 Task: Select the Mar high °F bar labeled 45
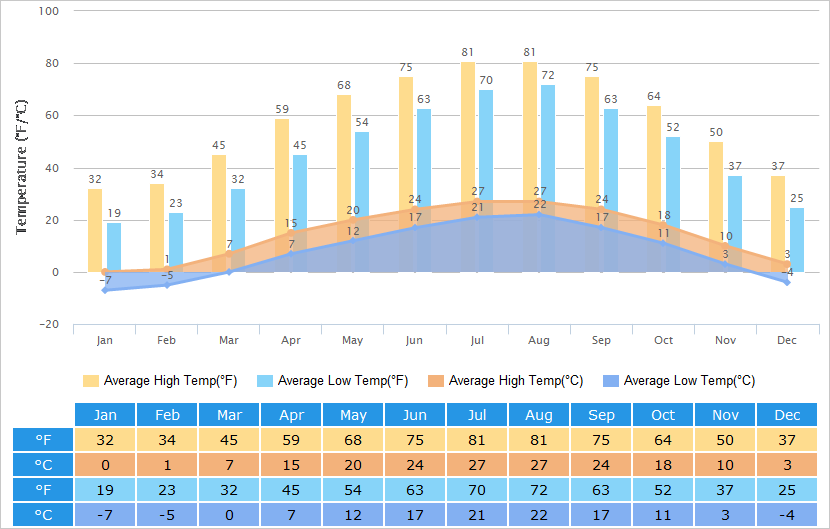tap(219, 213)
